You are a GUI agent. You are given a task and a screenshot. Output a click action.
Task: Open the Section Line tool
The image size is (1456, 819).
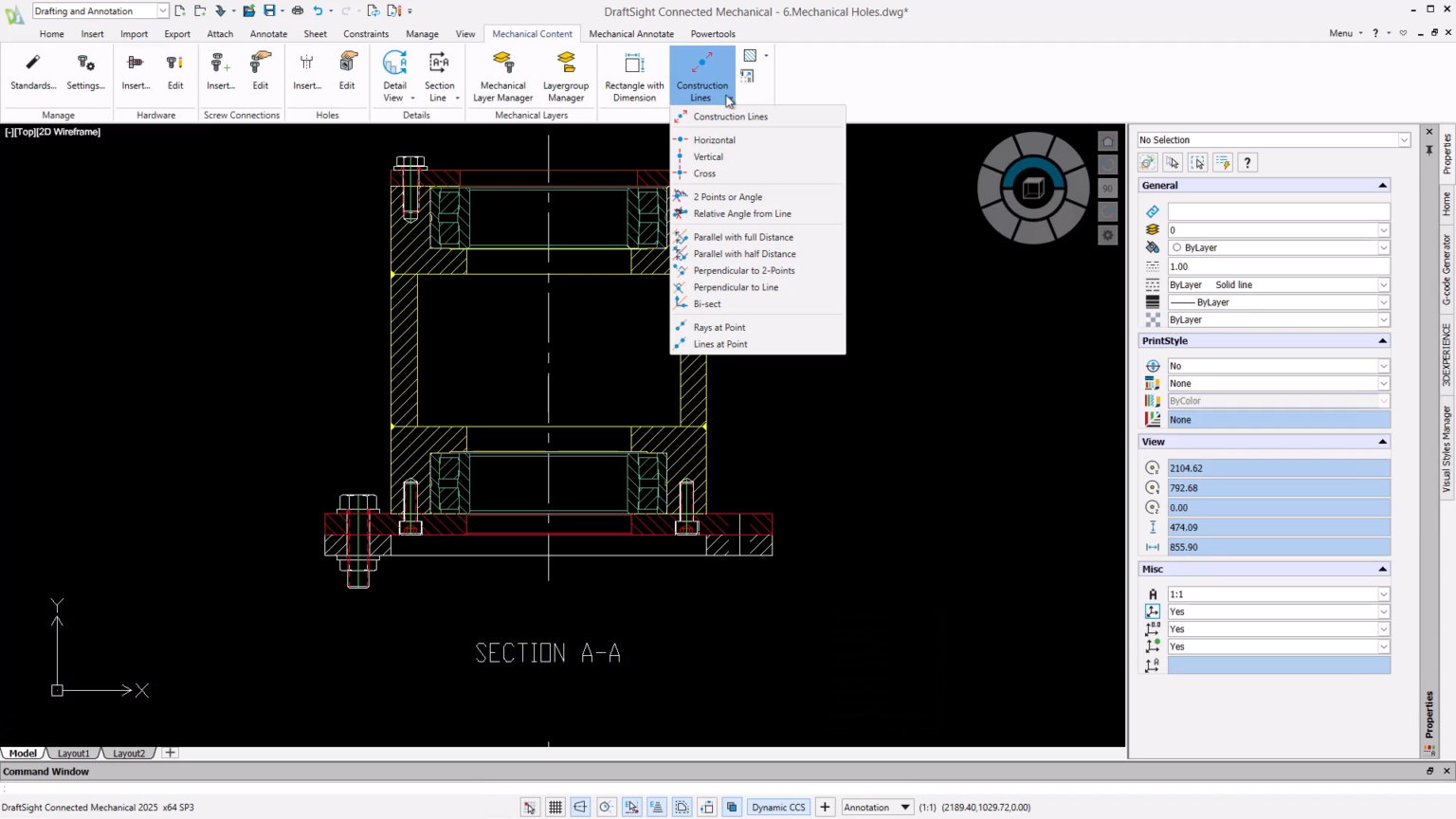tap(439, 76)
